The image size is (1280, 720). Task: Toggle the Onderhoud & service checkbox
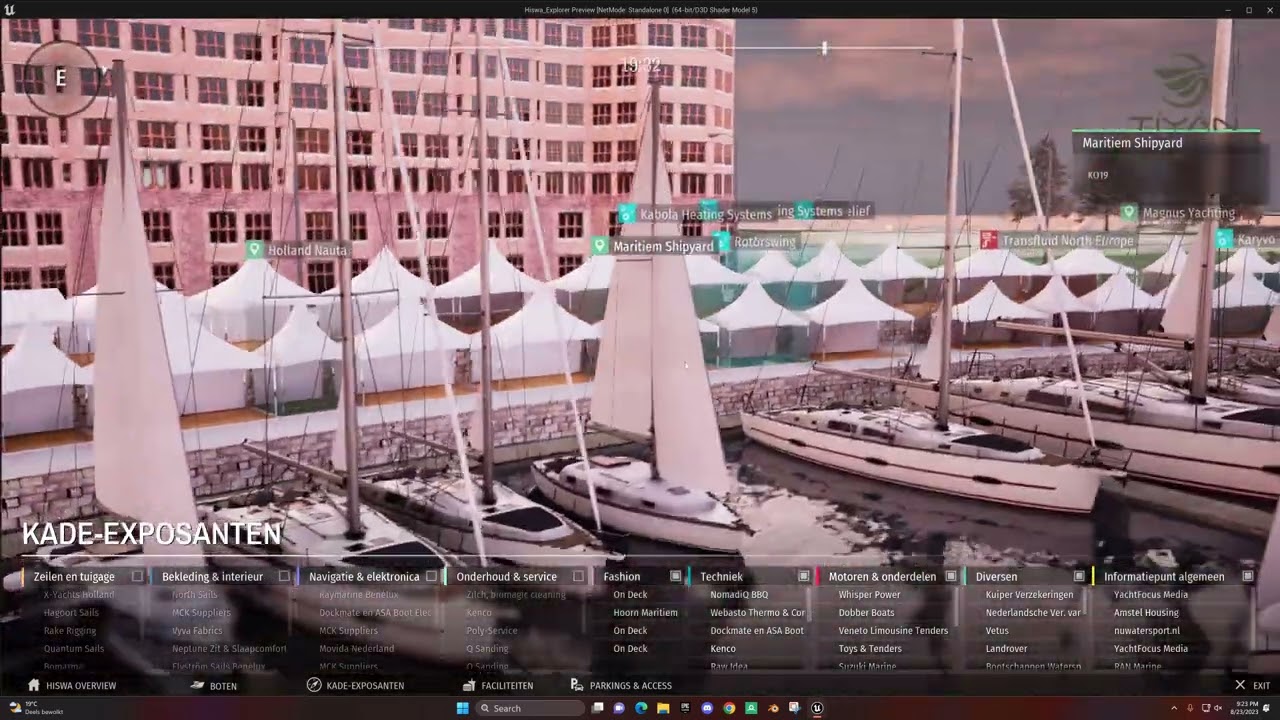coord(578,576)
